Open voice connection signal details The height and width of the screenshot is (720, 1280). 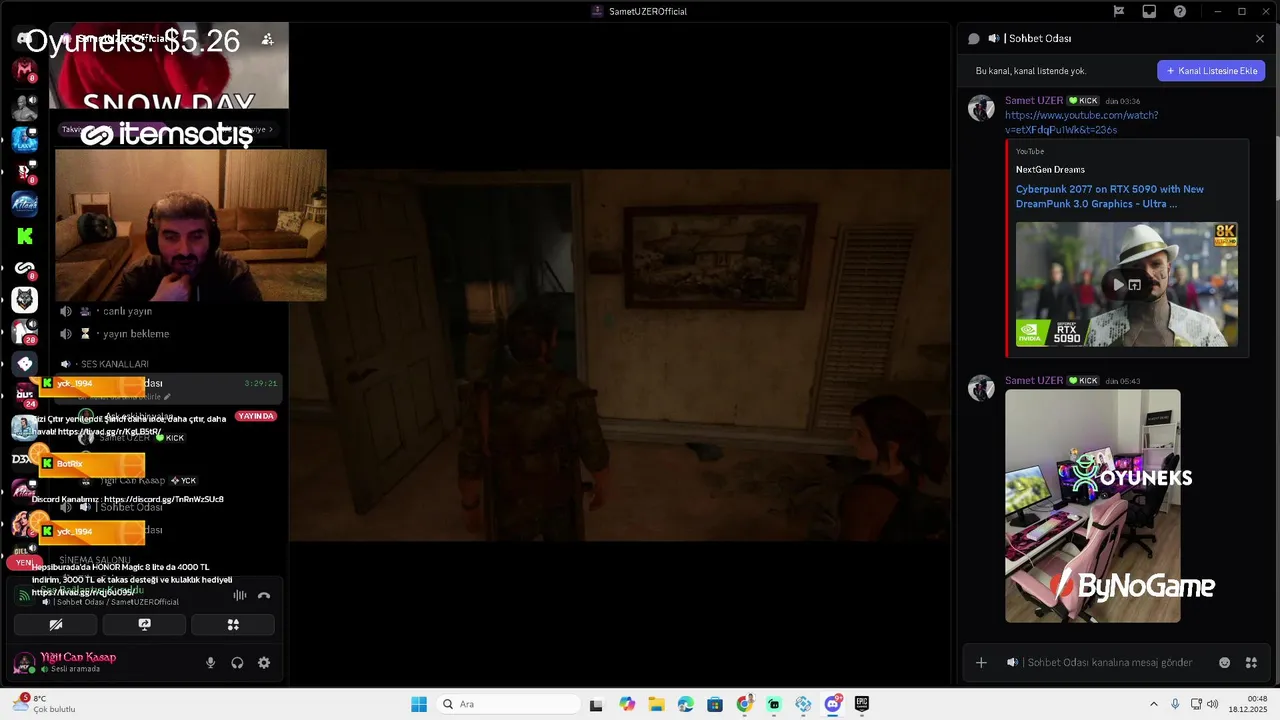click(x=24, y=595)
